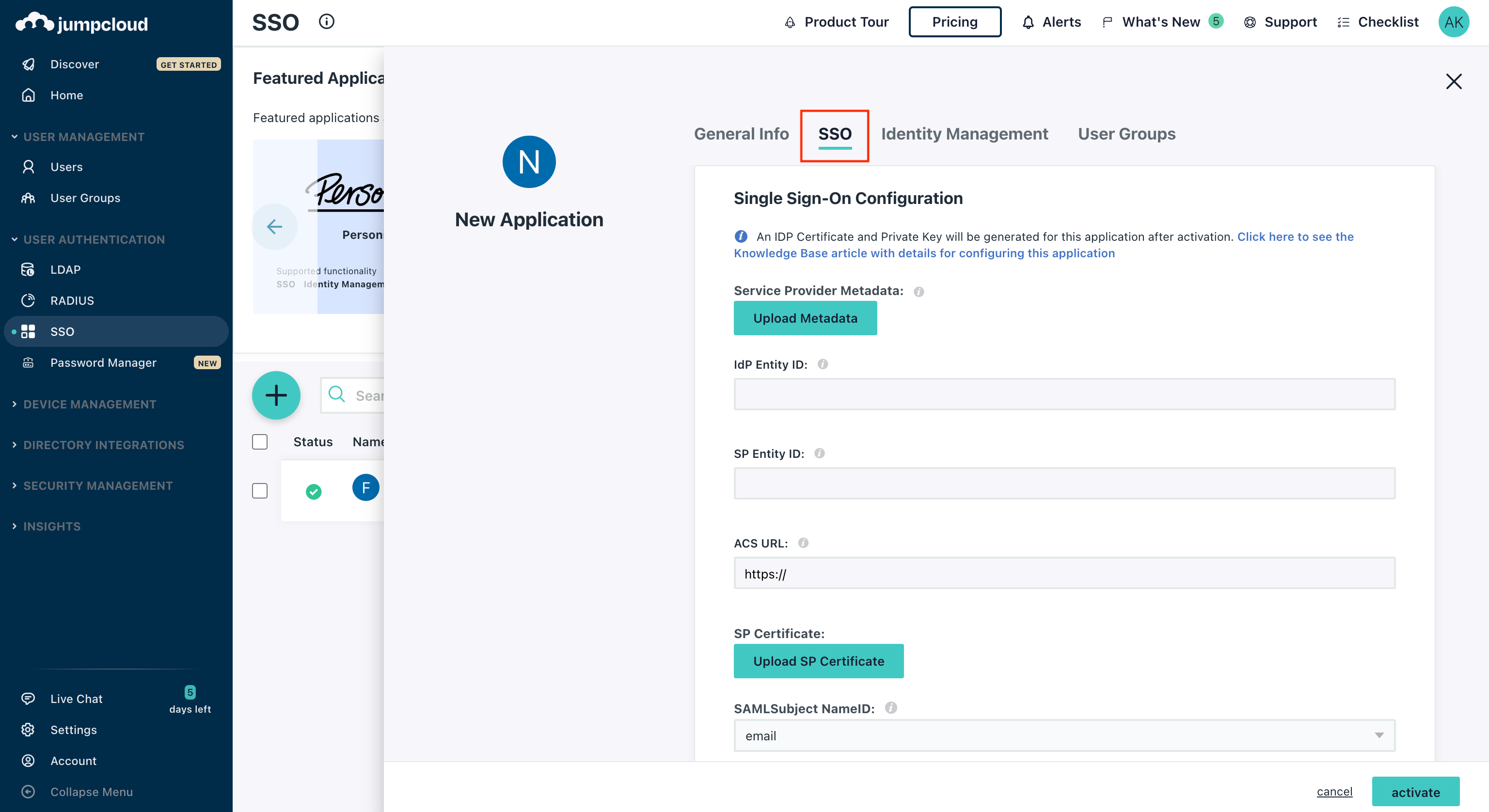The height and width of the screenshot is (812, 1489).
Task: Click Upload Metadata button
Action: (805, 318)
